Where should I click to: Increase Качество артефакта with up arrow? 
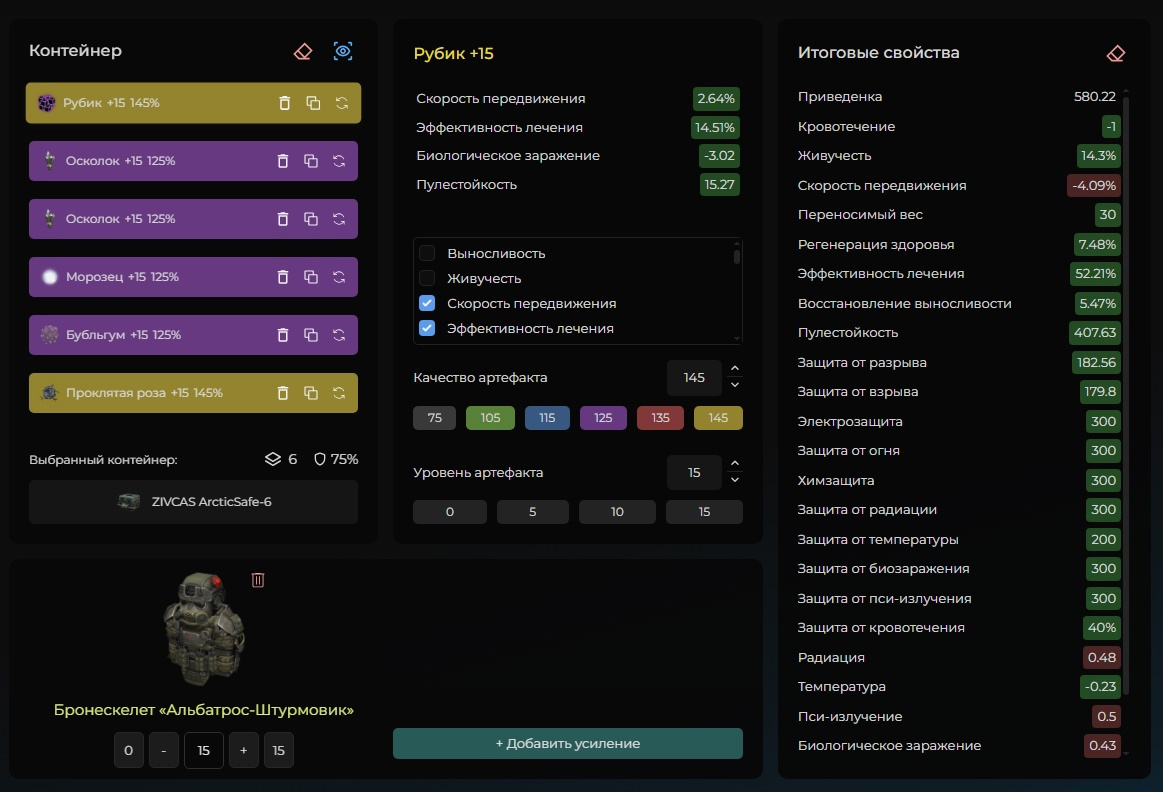coord(734,369)
